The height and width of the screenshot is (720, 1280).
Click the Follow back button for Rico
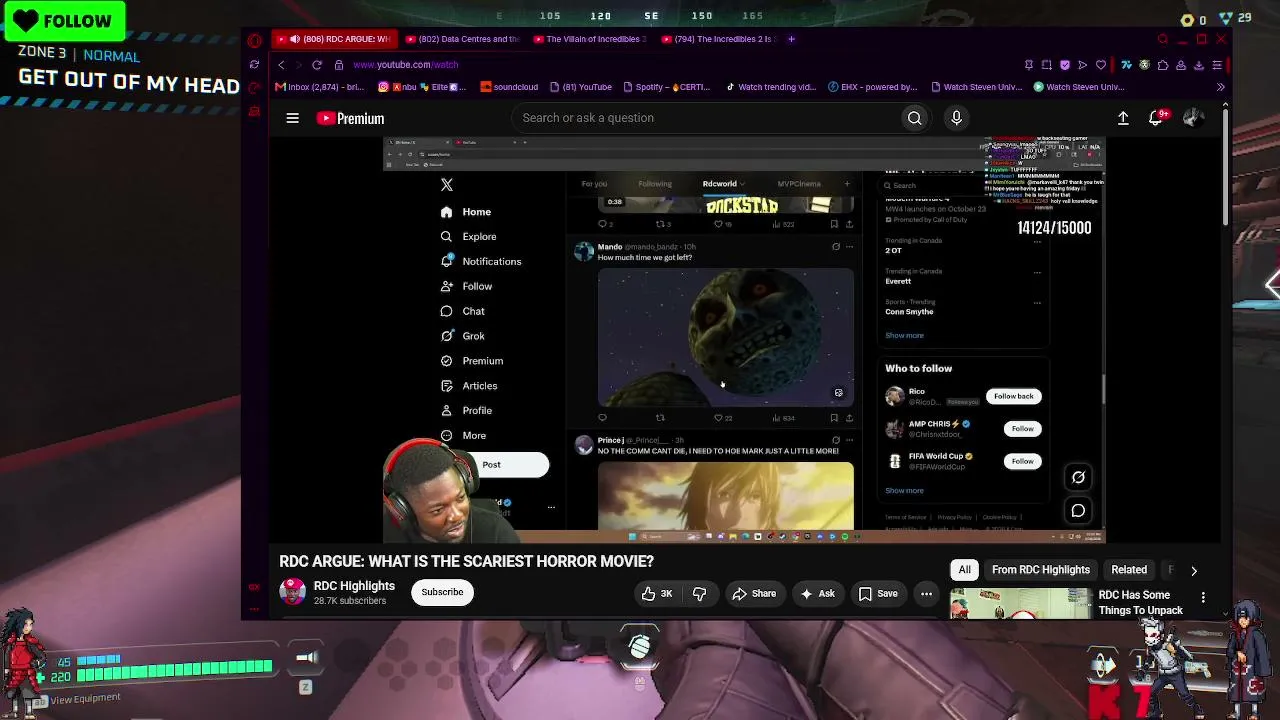[1013, 396]
